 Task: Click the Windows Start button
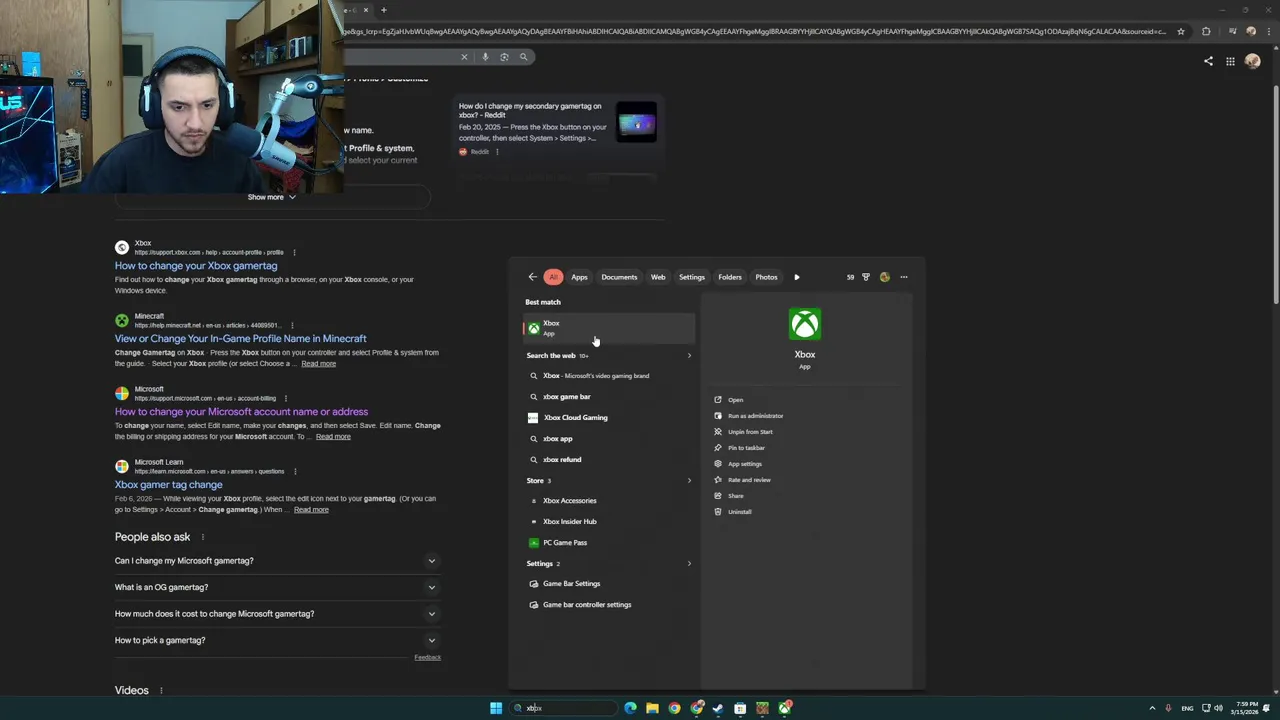[496, 708]
